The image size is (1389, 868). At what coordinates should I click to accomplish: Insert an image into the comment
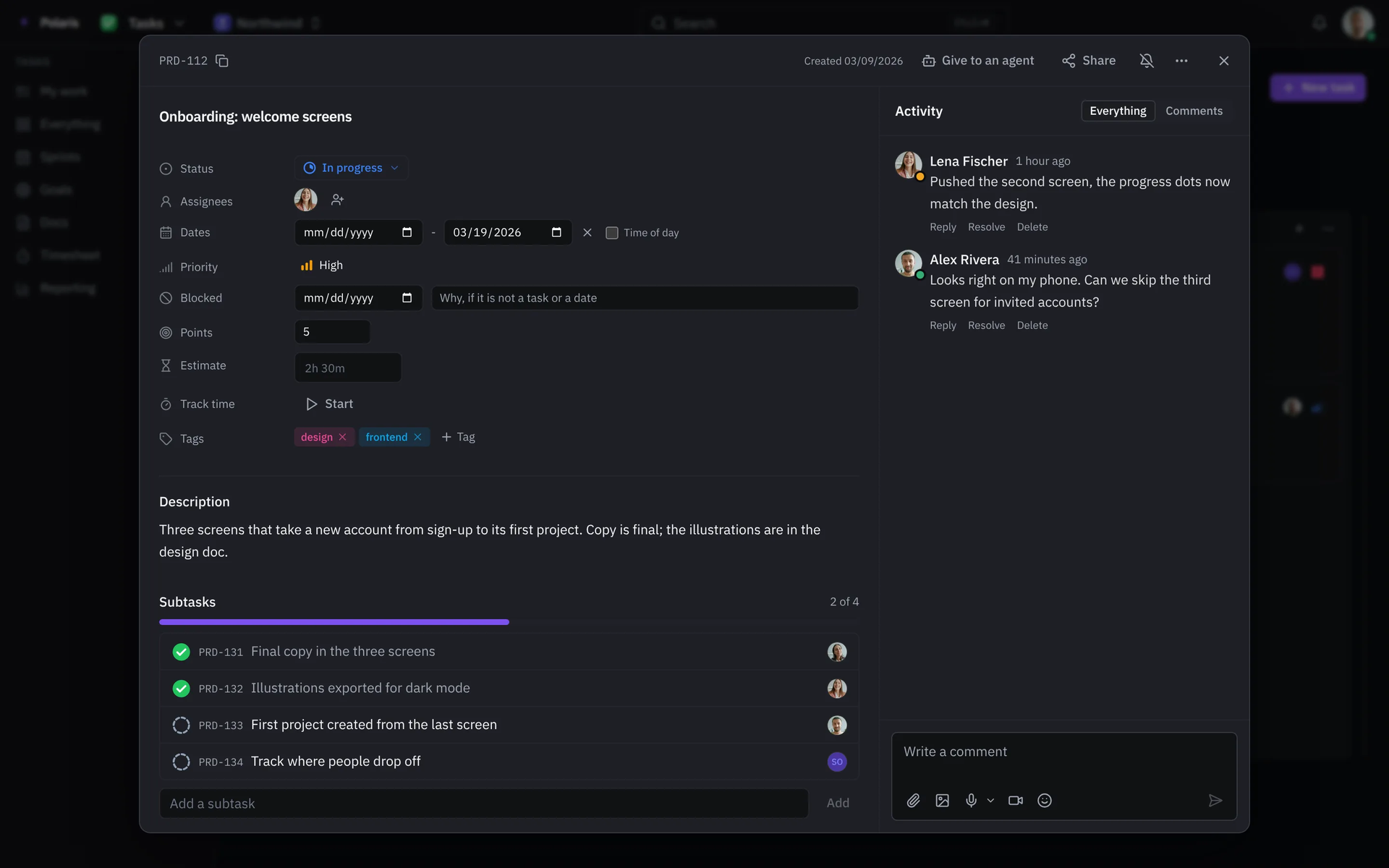pos(942,800)
